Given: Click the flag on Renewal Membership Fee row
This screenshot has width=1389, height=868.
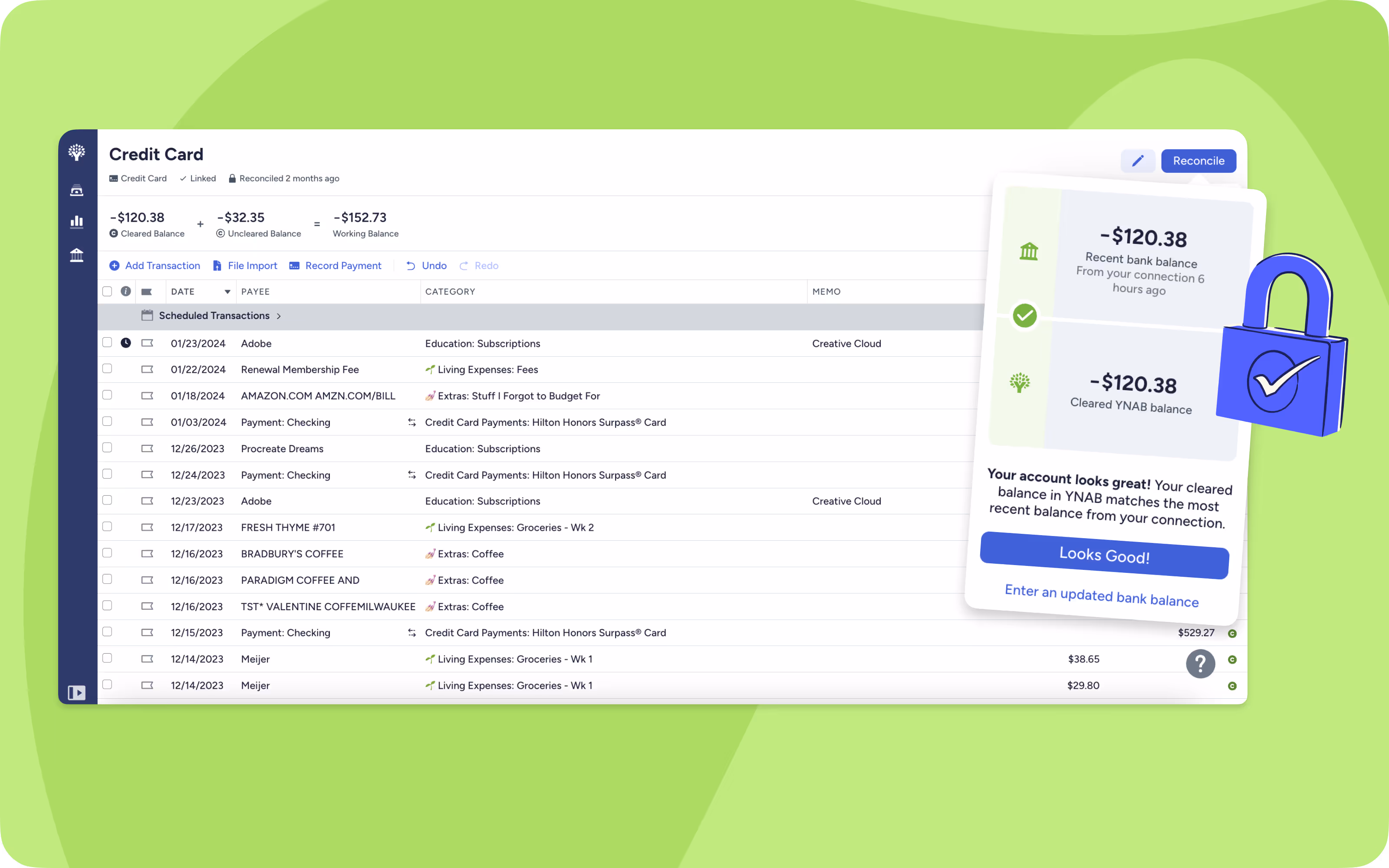Looking at the screenshot, I should pyautogui.click(x=147, y=369).
